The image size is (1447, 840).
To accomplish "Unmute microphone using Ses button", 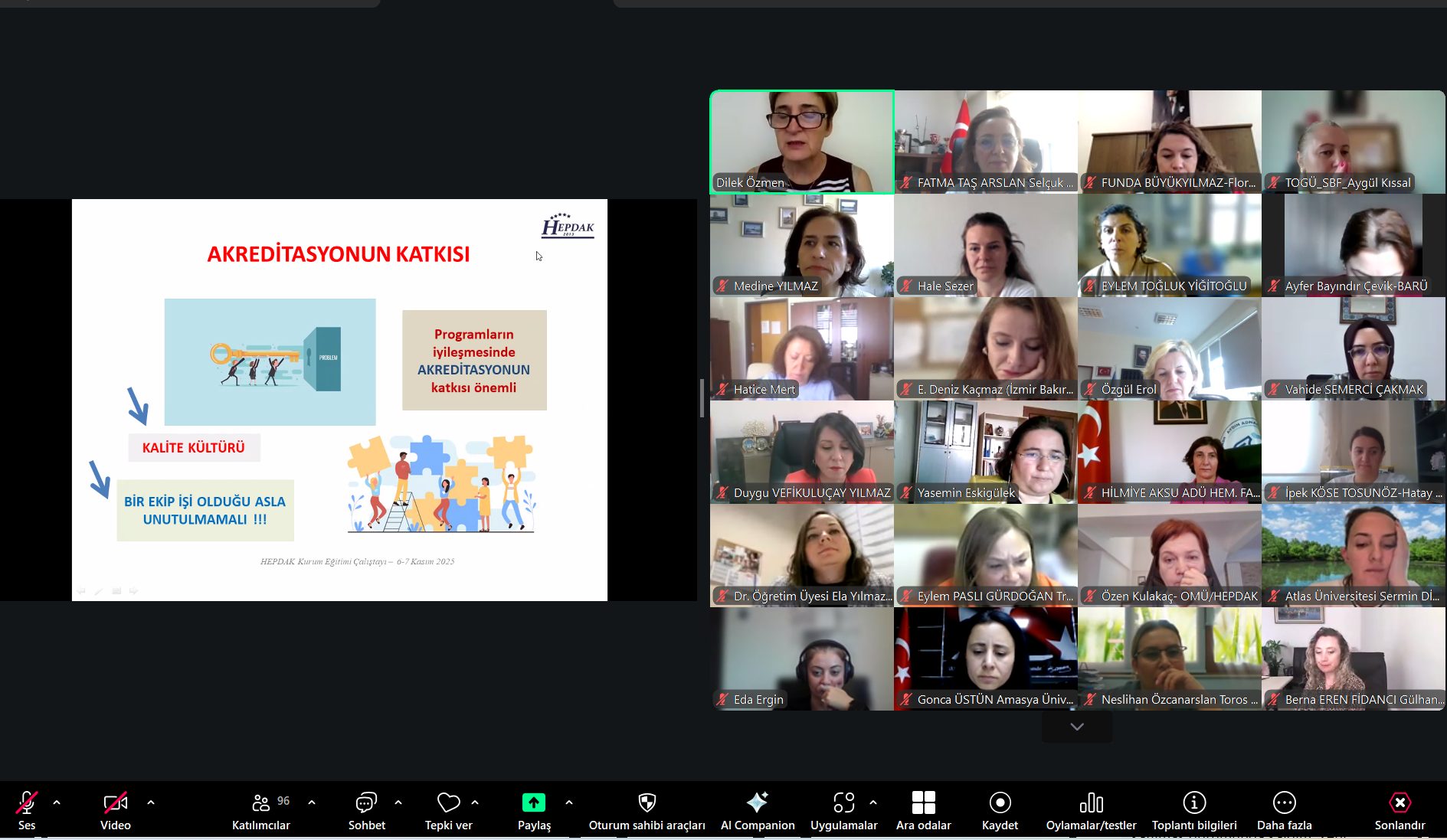I will 27,811.
